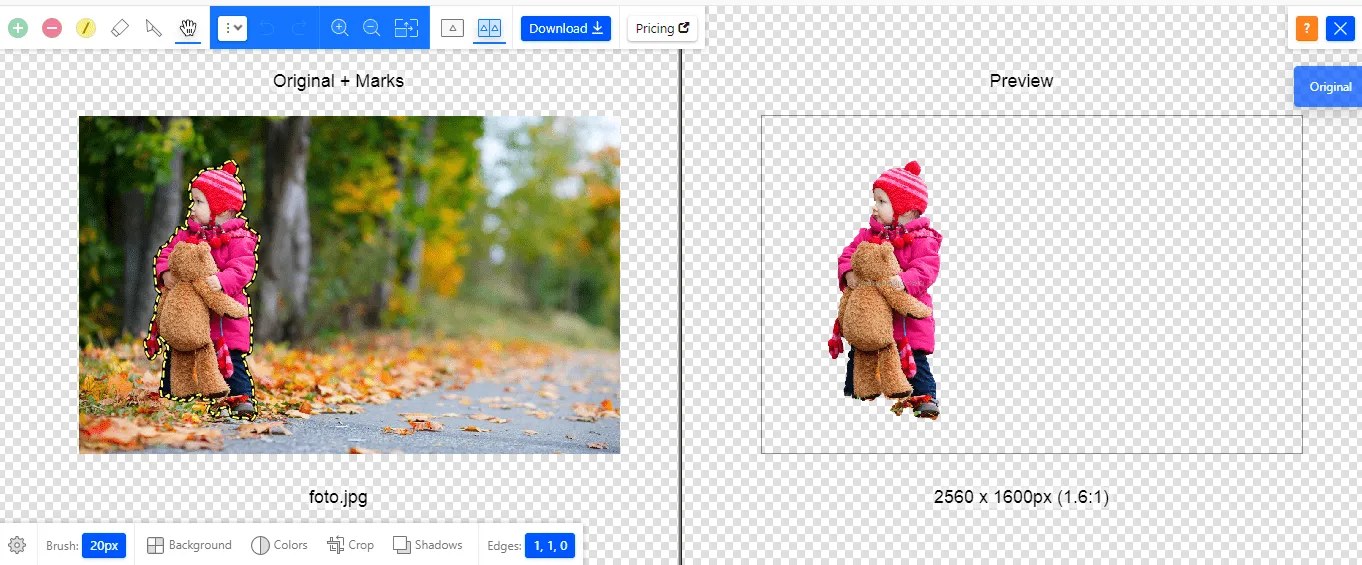1362x565 pixels.
Task: Select the green Keep mark tool
Action: tap(18, 28)
